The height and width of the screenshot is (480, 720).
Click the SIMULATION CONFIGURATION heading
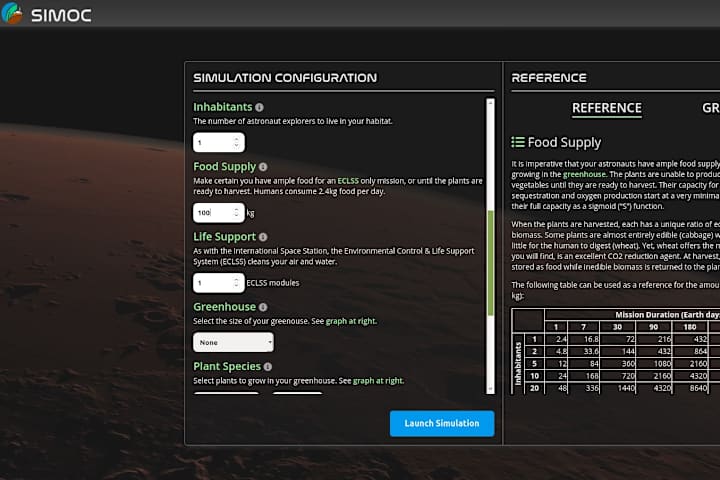pyautogui.click(x=285, y=78)
